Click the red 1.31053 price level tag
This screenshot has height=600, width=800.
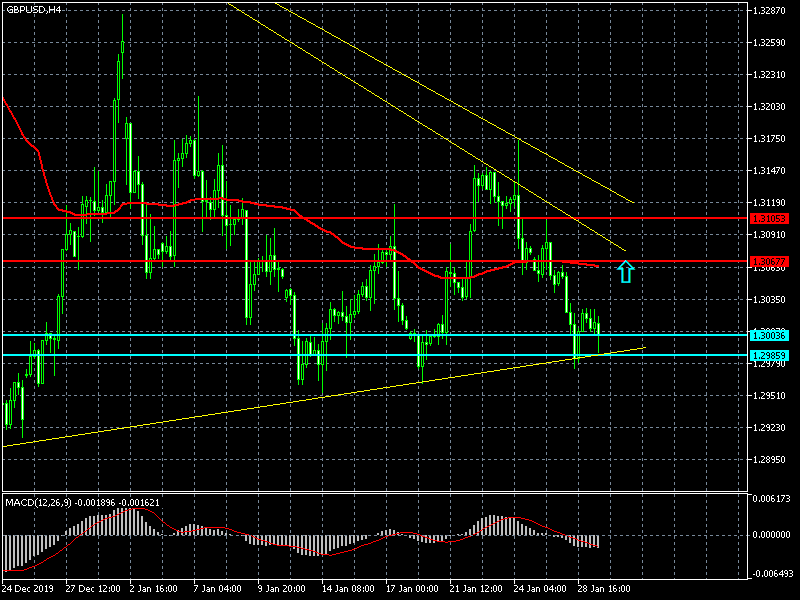[769, 218]
